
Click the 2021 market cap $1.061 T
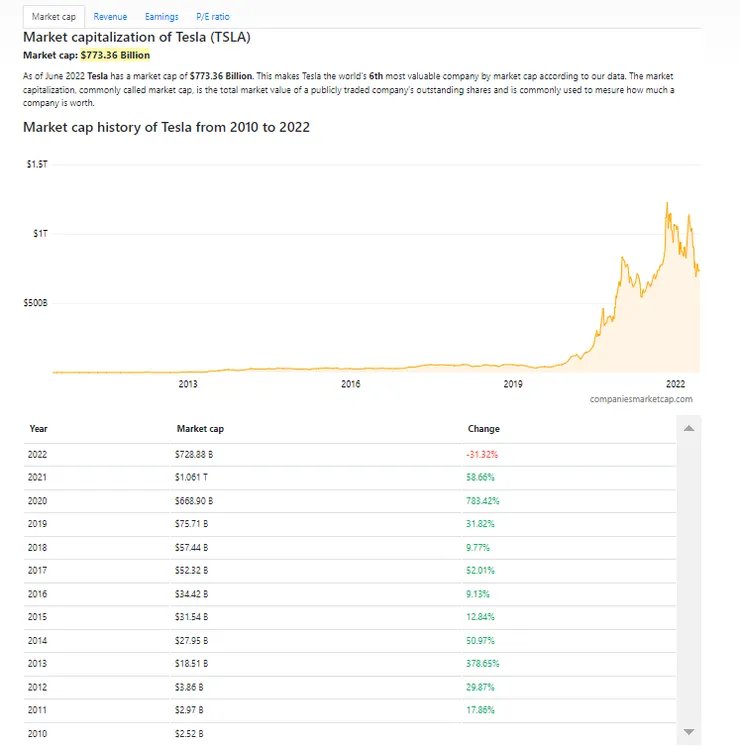coord(193,477)
